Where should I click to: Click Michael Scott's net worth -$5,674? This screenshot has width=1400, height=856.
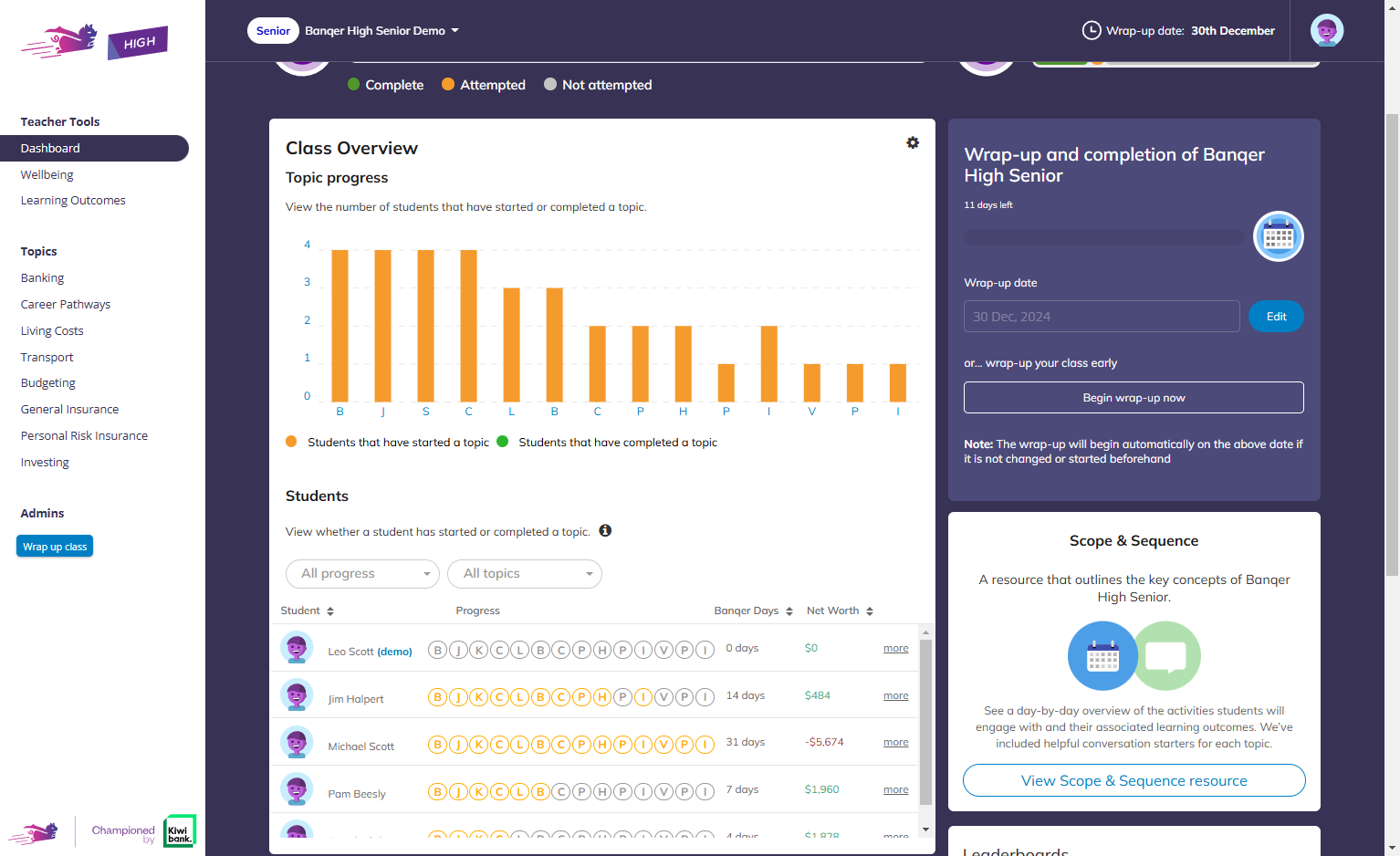824,742
